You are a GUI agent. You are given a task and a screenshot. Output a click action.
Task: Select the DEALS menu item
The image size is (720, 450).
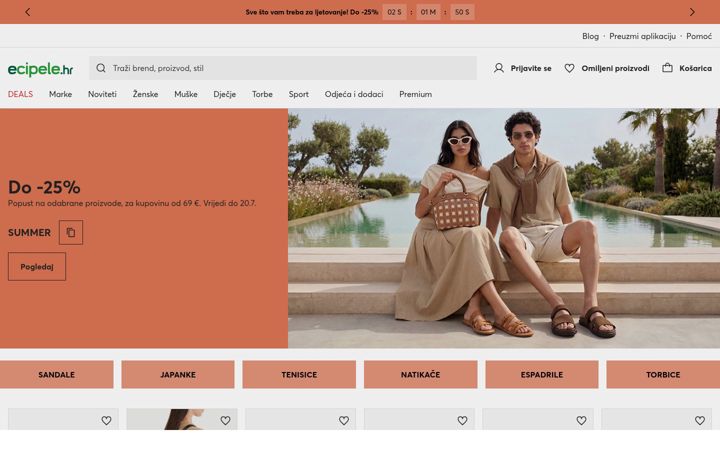20,94
